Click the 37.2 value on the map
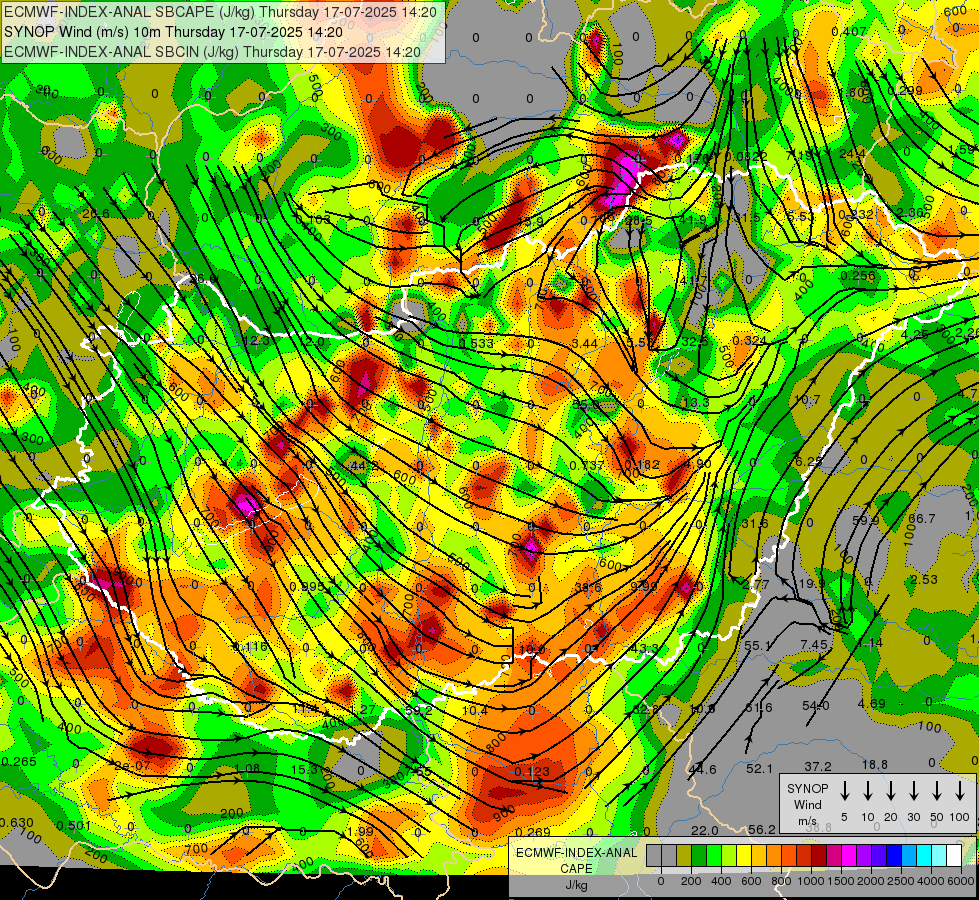This screenshot has height=900, width=979. [x=817, y=766]
